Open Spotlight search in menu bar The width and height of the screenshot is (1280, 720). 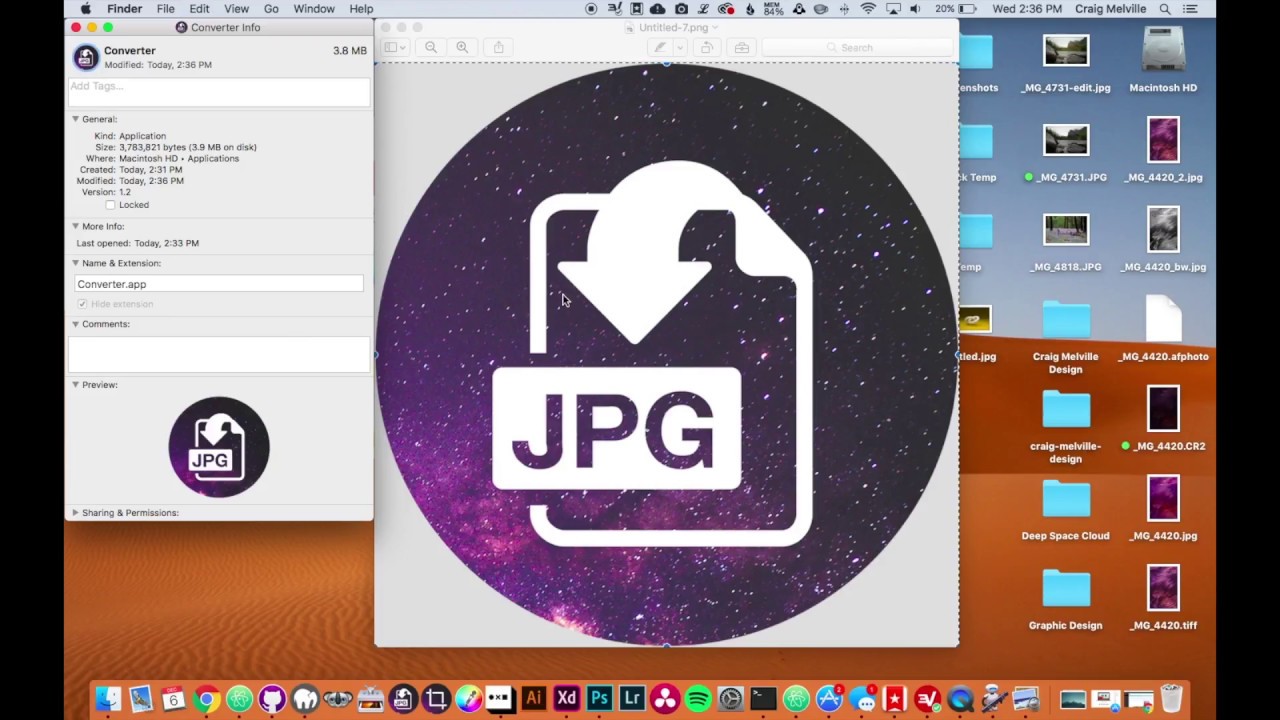[1165, 9]
